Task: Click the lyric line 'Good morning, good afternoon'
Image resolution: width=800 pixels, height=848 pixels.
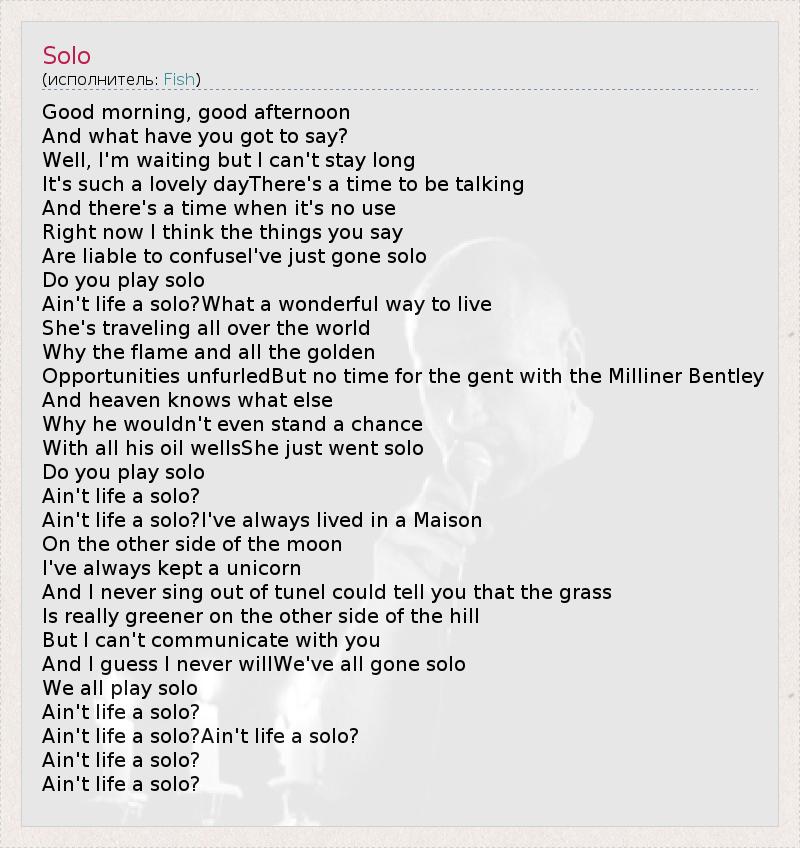Action: (x=196, y=112)
